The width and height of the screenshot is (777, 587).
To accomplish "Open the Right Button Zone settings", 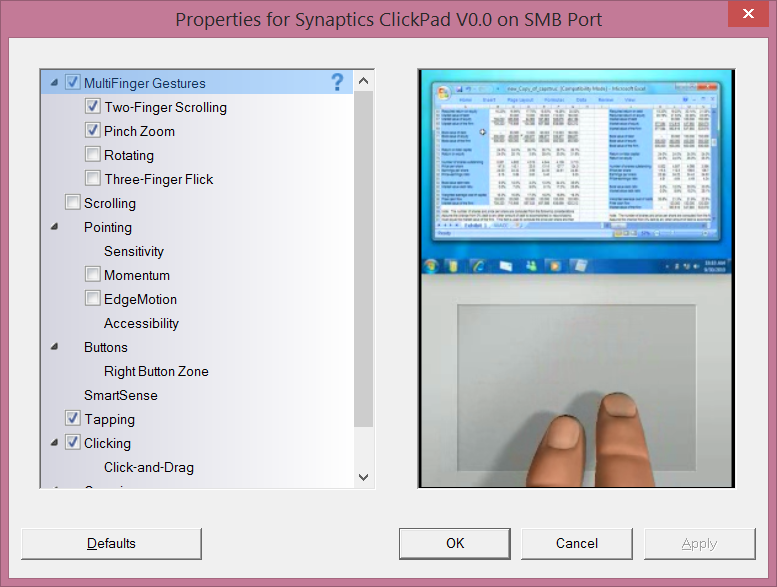I will 156,371.
